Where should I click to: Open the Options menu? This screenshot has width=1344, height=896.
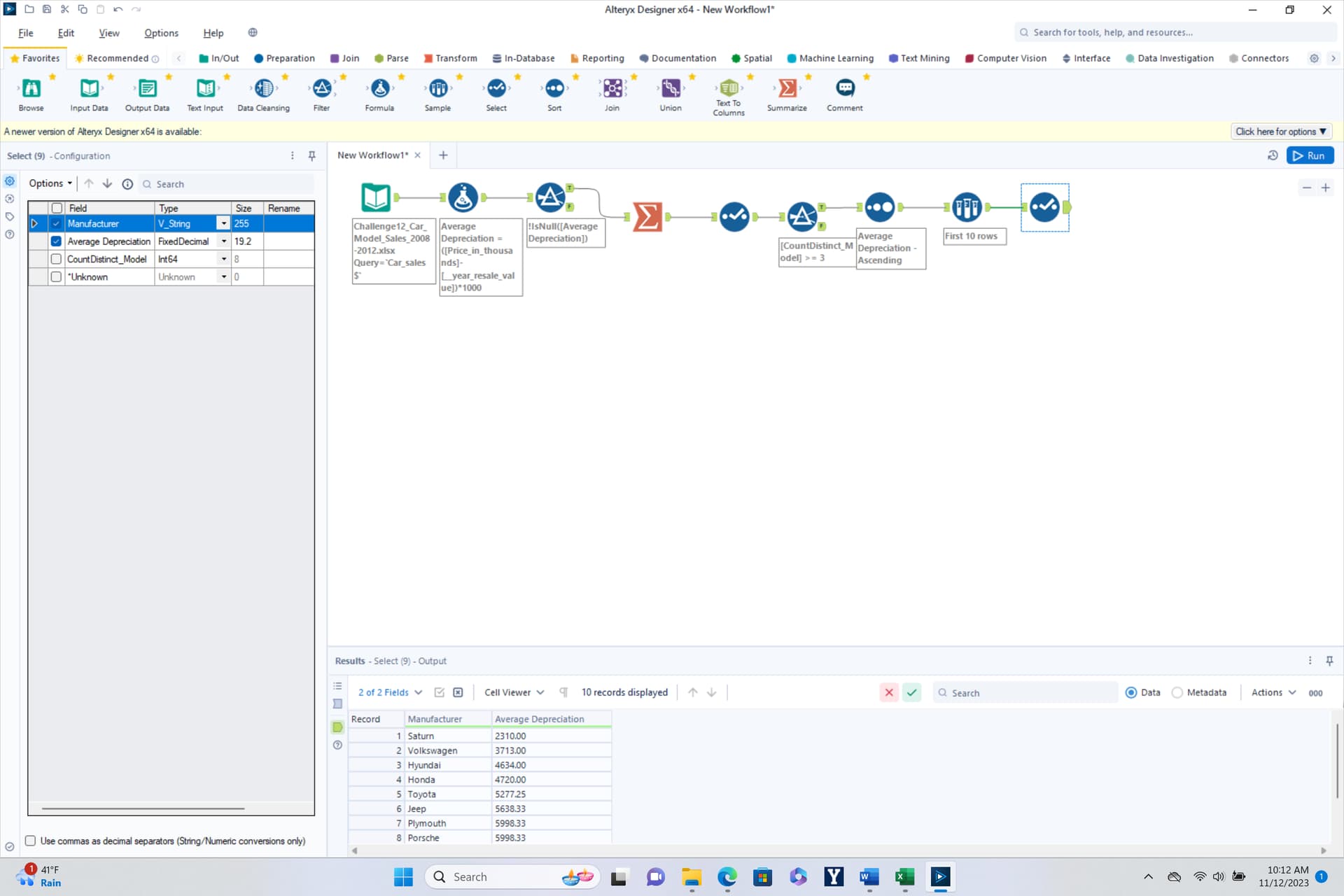click(161, 33)
